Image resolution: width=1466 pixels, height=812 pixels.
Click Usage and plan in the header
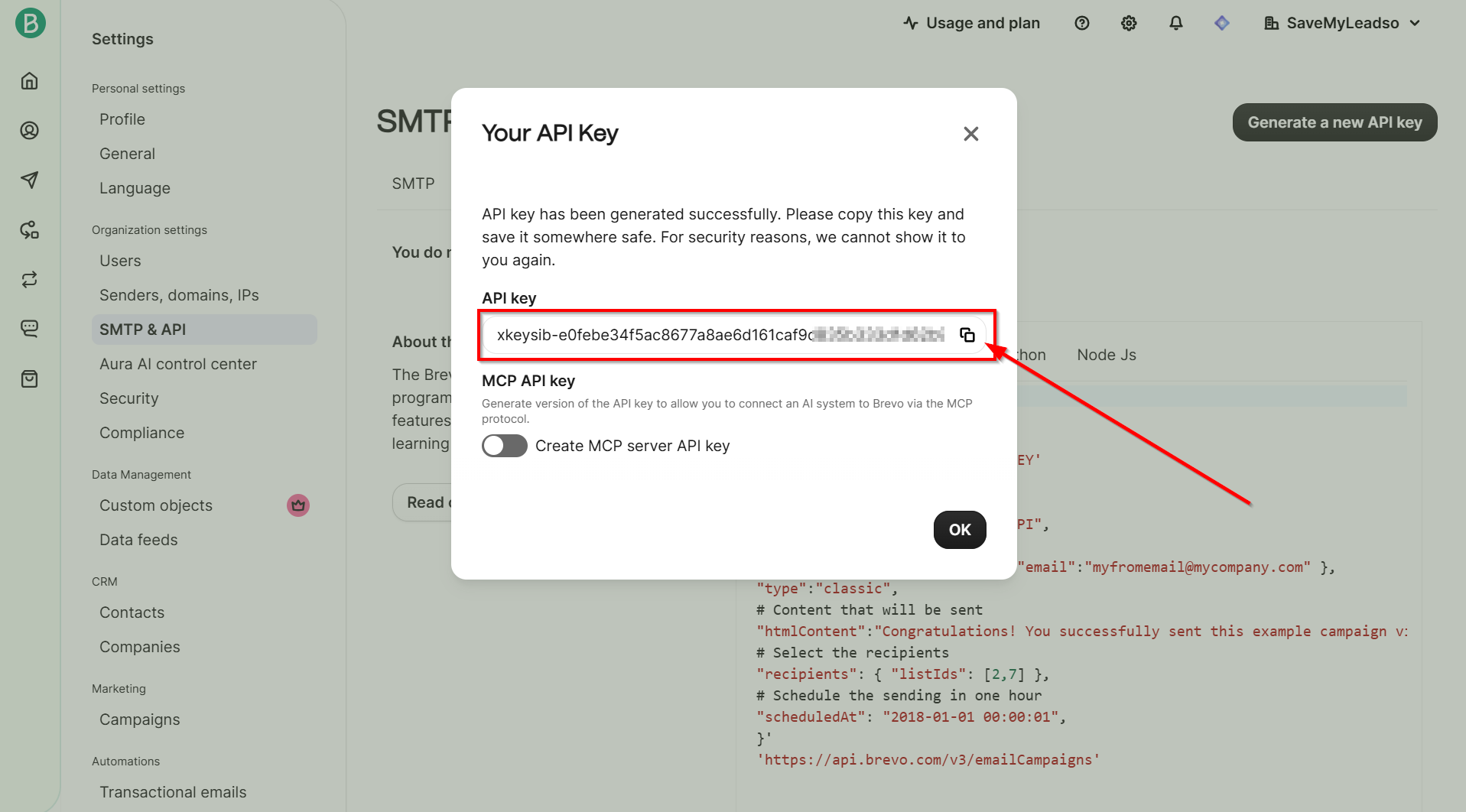(971, 23)
